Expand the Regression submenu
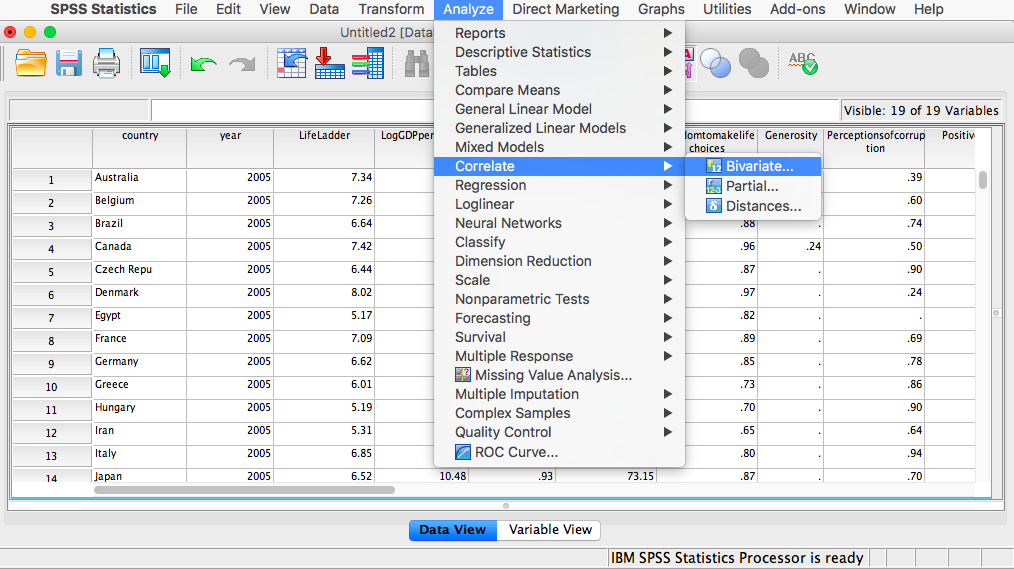This screenshot has width=1014, height=569. [559, 185]
